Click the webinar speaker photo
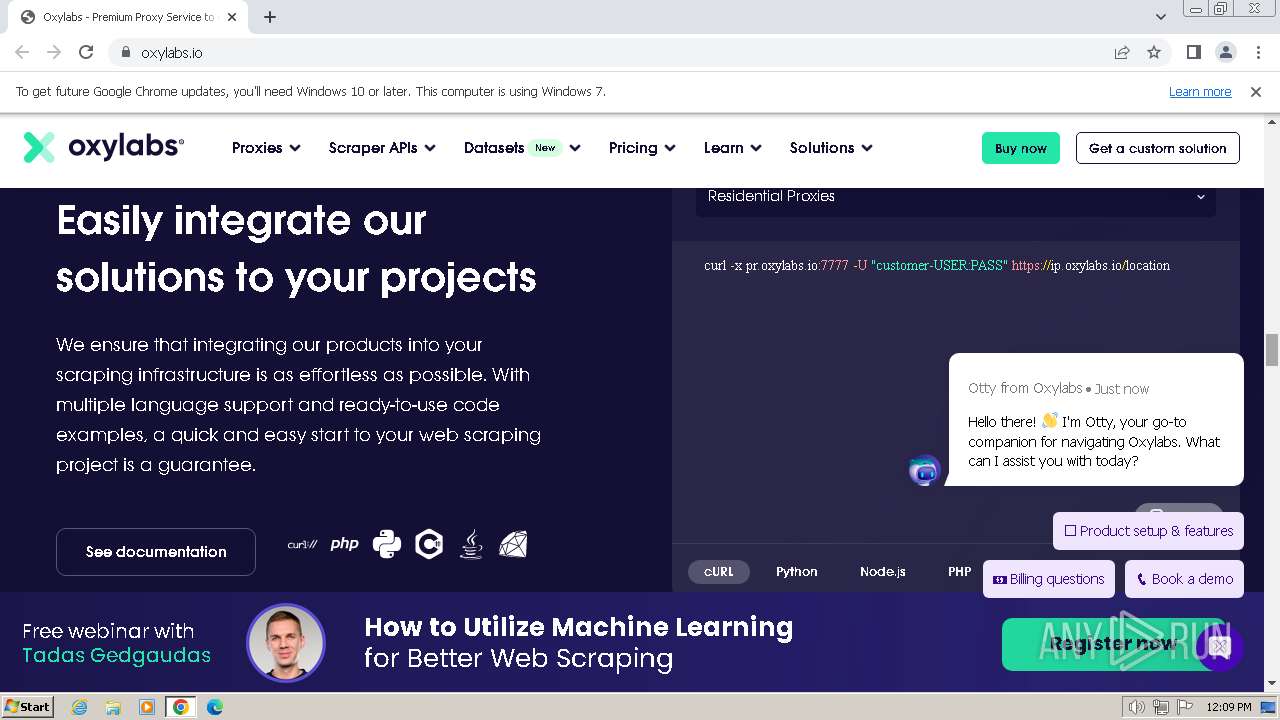The width and height of the screenshot is (1280, 720). pyautogui.click(x=286, y=643)
